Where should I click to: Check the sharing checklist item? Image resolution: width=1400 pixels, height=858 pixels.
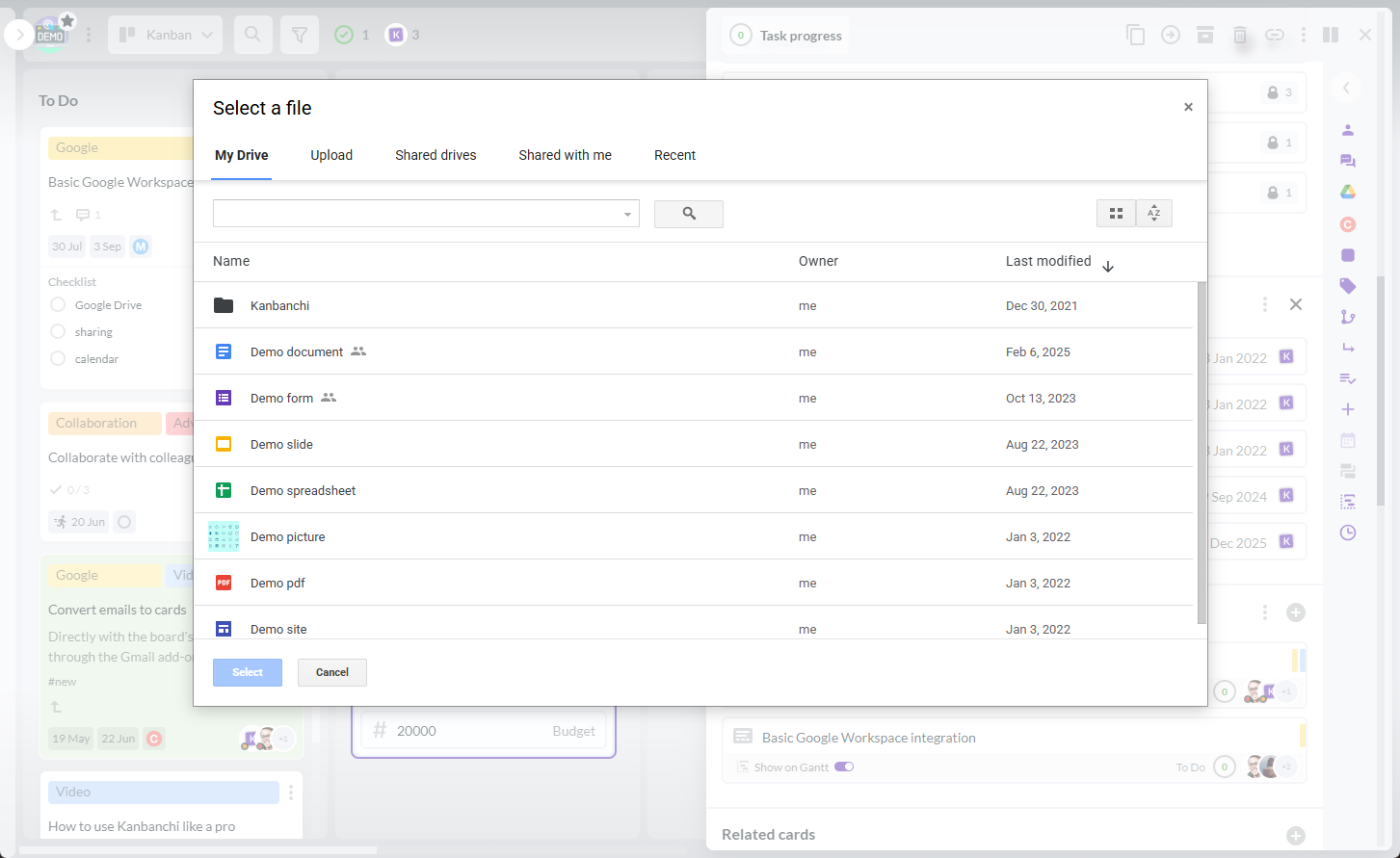58,331
